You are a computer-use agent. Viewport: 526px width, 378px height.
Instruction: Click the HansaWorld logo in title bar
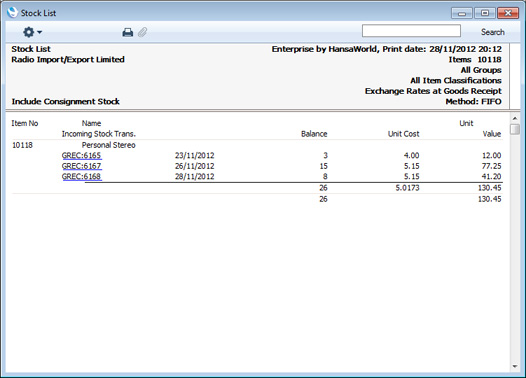pos(12,12)
